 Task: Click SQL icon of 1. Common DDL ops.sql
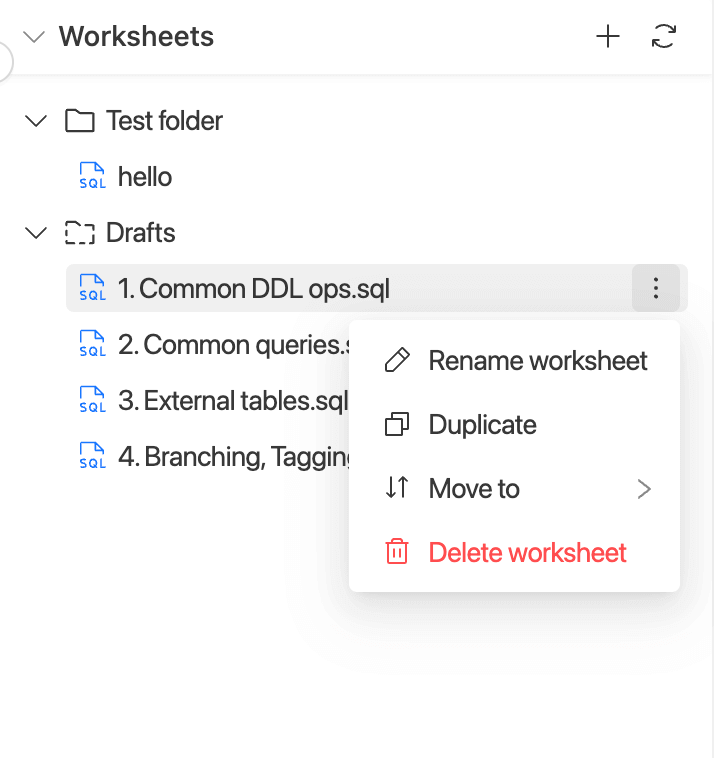(x=92, y=288)
